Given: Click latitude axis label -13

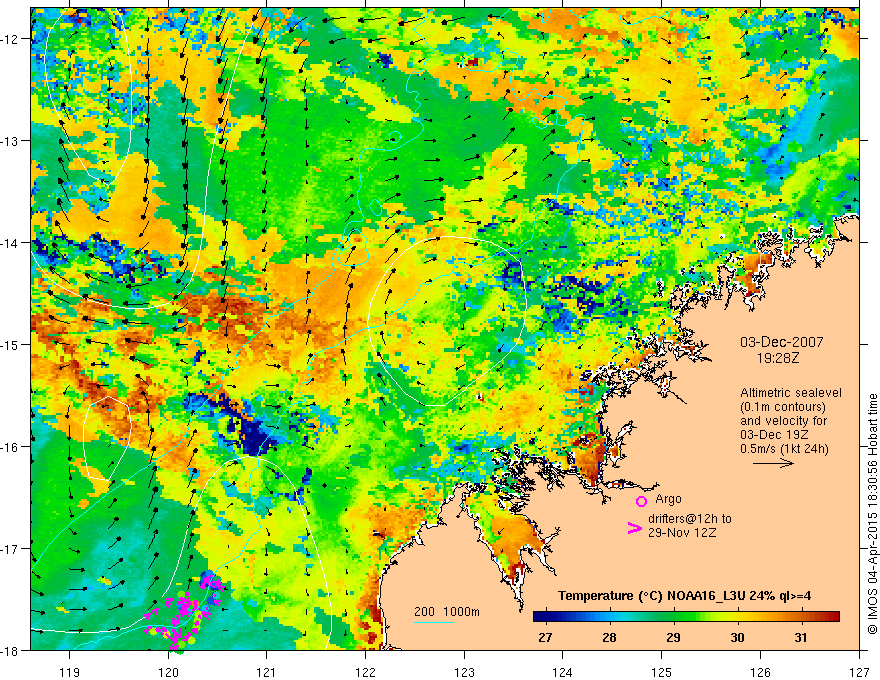Looking at the screenshot, I should coord(10,140).
